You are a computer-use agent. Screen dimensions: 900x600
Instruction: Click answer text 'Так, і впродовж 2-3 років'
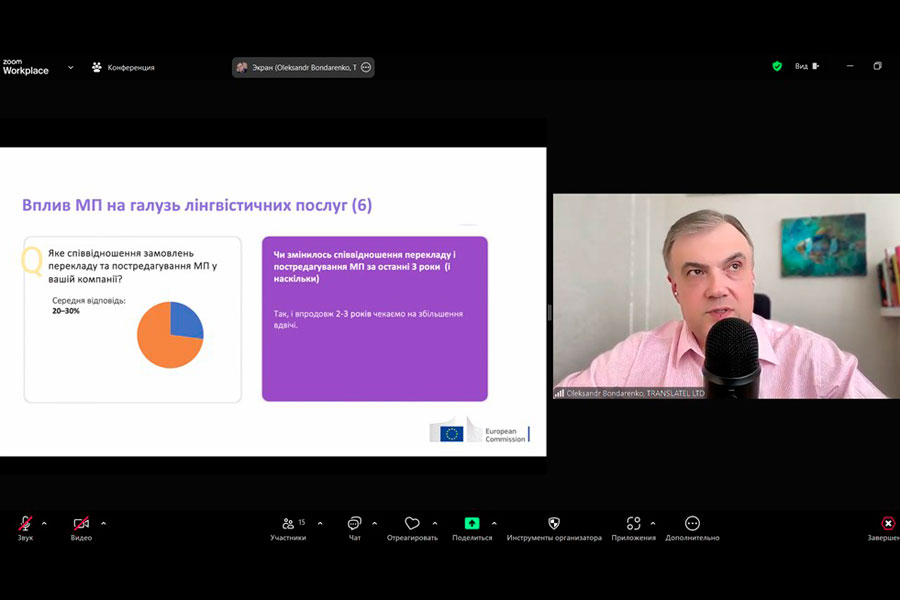[x=324, y=314]
